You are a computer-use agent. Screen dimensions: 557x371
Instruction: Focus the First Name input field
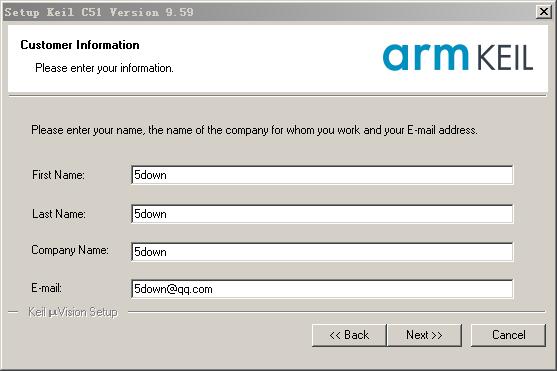pyautogui.click(x=322, y=175)
